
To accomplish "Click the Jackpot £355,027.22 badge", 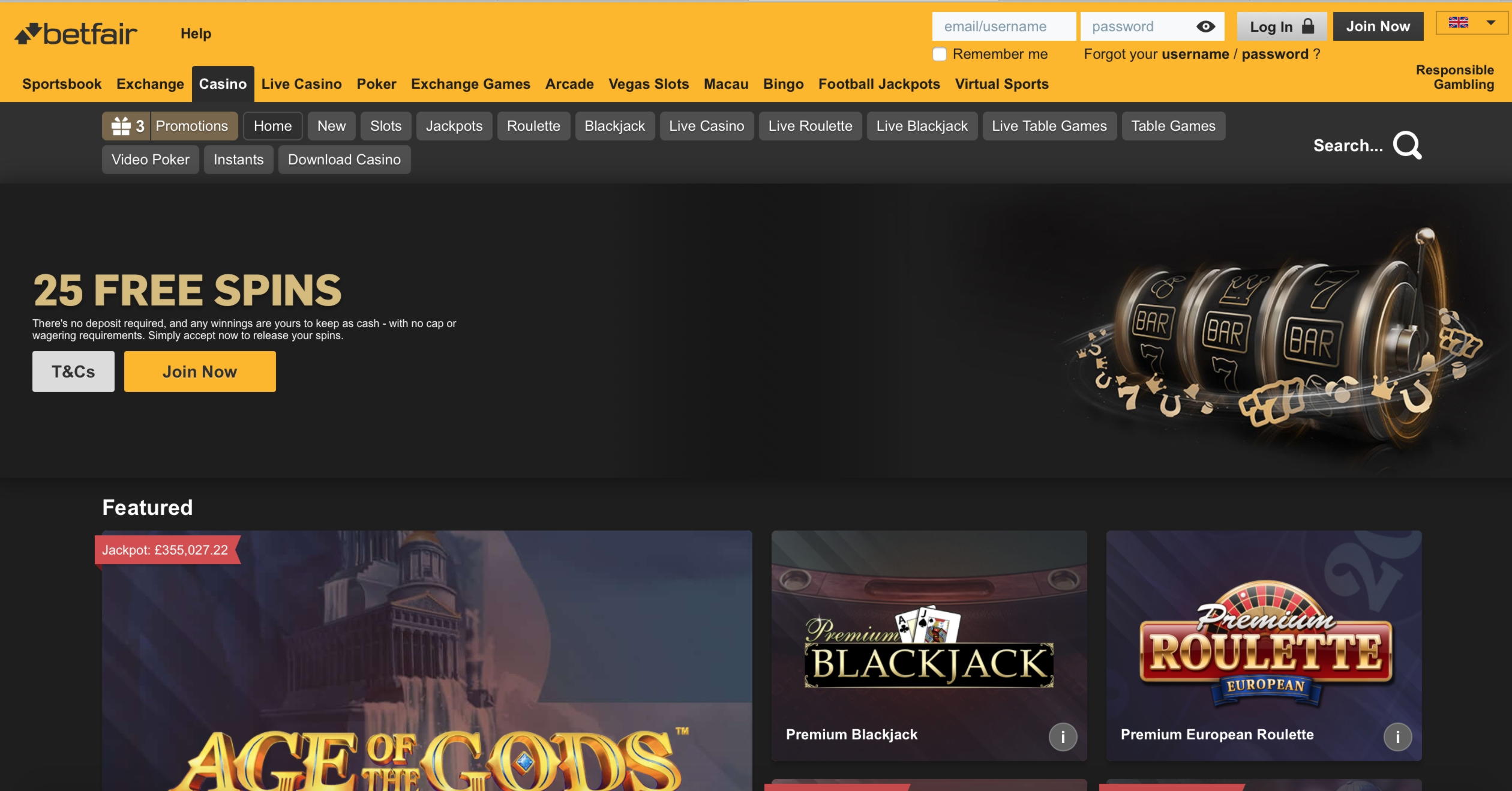I will (x=167, y=550).
